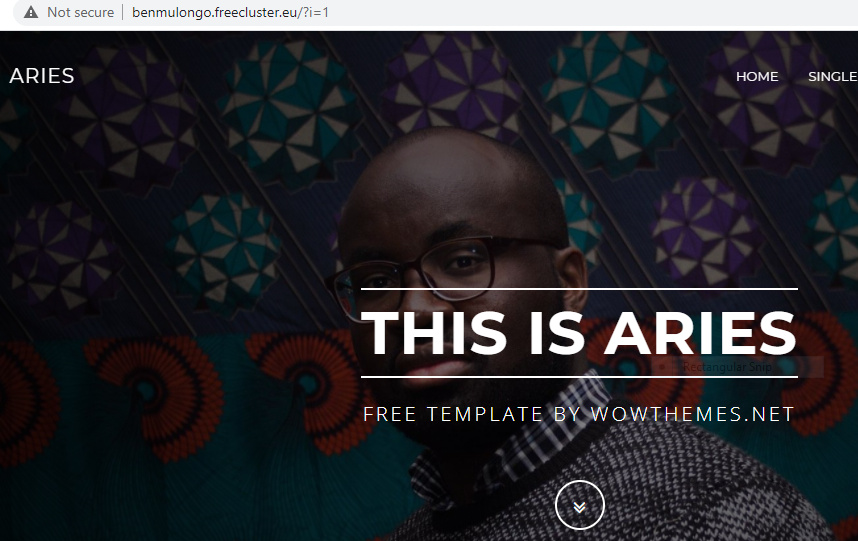The height and width of the screenshot is (541, 858).
Task: Click the WOWTHEMES.NET text in subtitle
Action: click(x=692, y=414)
